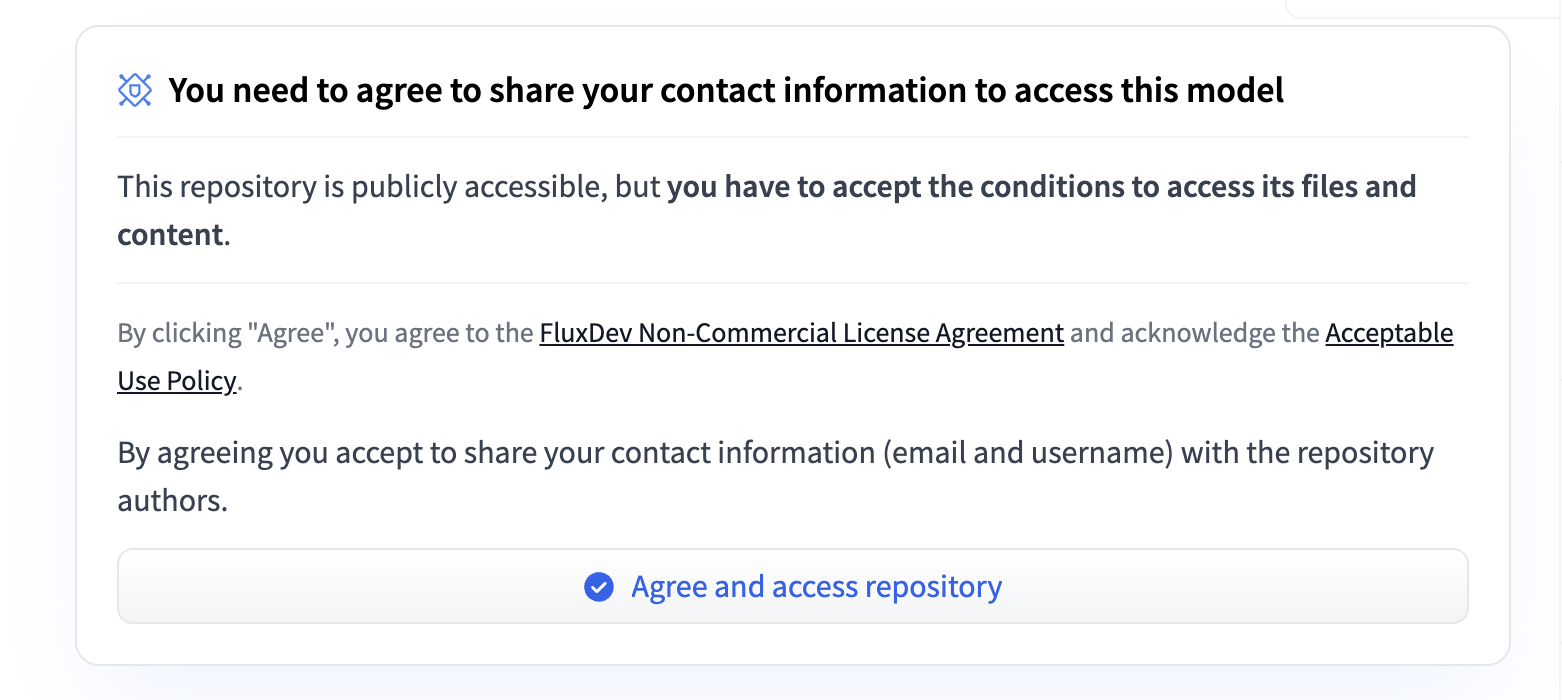The image size is (1562, 700).
Task: Click the words "Use Policy" on the second line
Action: tap(177, 381)
